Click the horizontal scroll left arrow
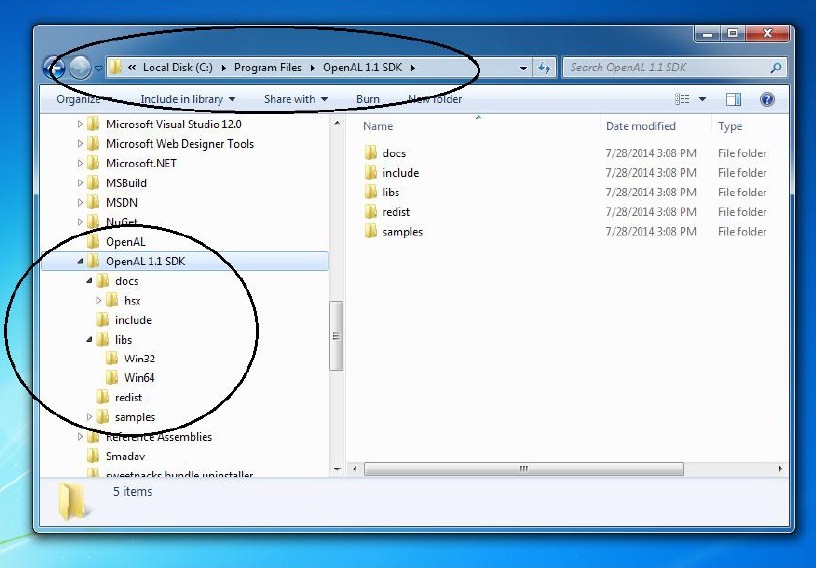Viewport: 816px width, 568px height. tap(354, 469)
